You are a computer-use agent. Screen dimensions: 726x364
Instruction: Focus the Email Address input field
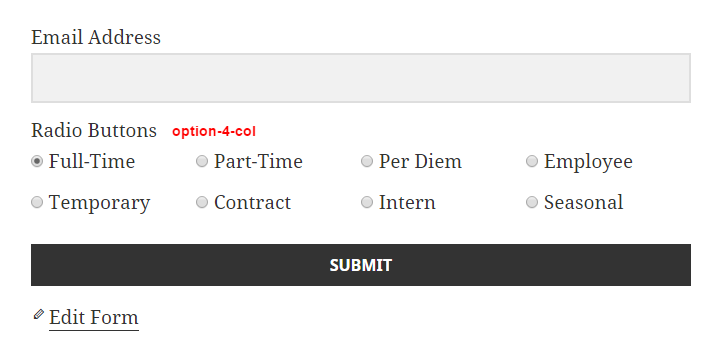click(x=361, y=78)
